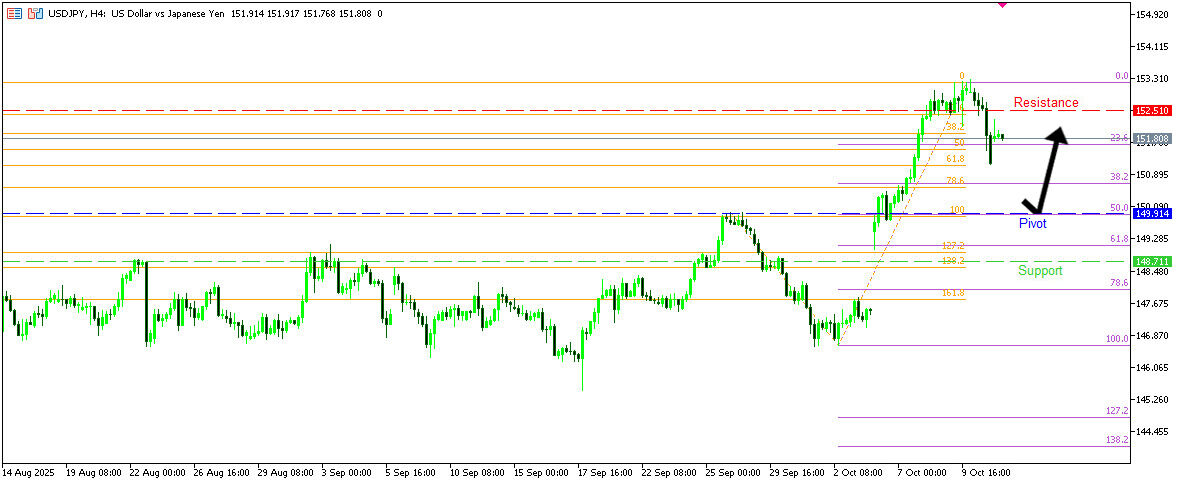This screenshot has width=1183, height=484.
Task: Select the green Support text label
Action: click(1040, 271)
